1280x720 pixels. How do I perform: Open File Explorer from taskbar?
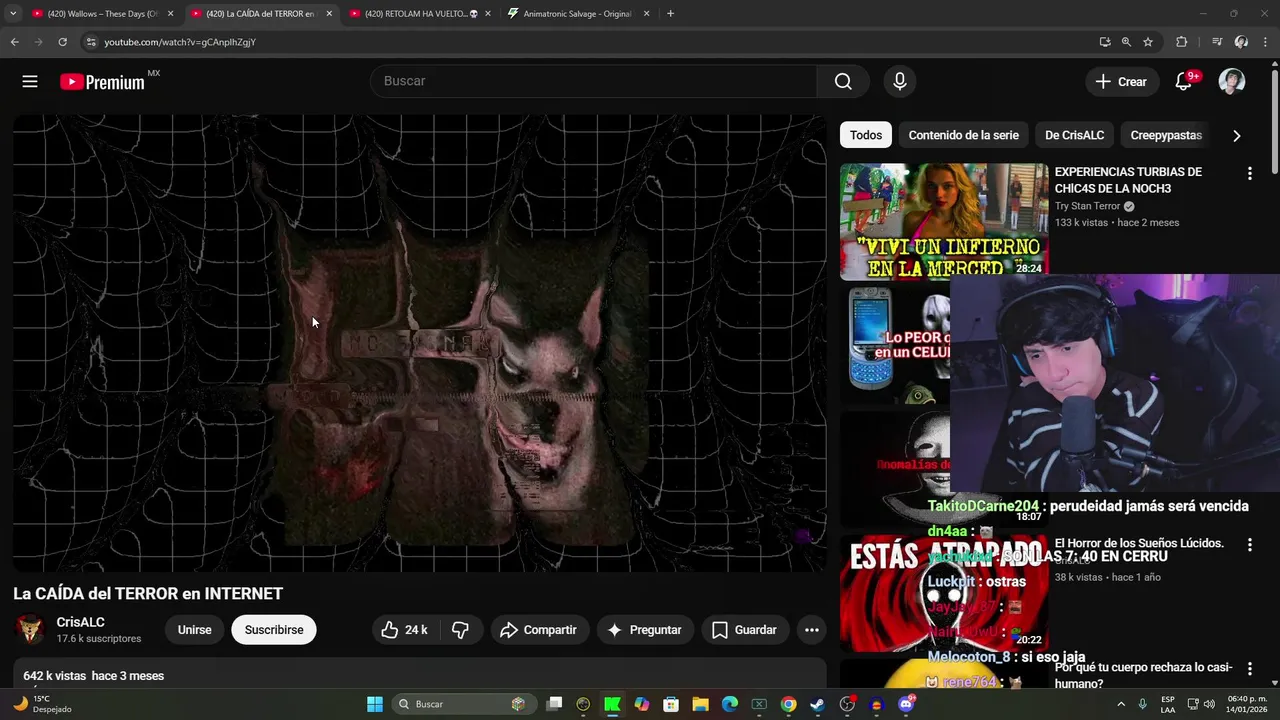pyautogui.click(x=700, y=704)
